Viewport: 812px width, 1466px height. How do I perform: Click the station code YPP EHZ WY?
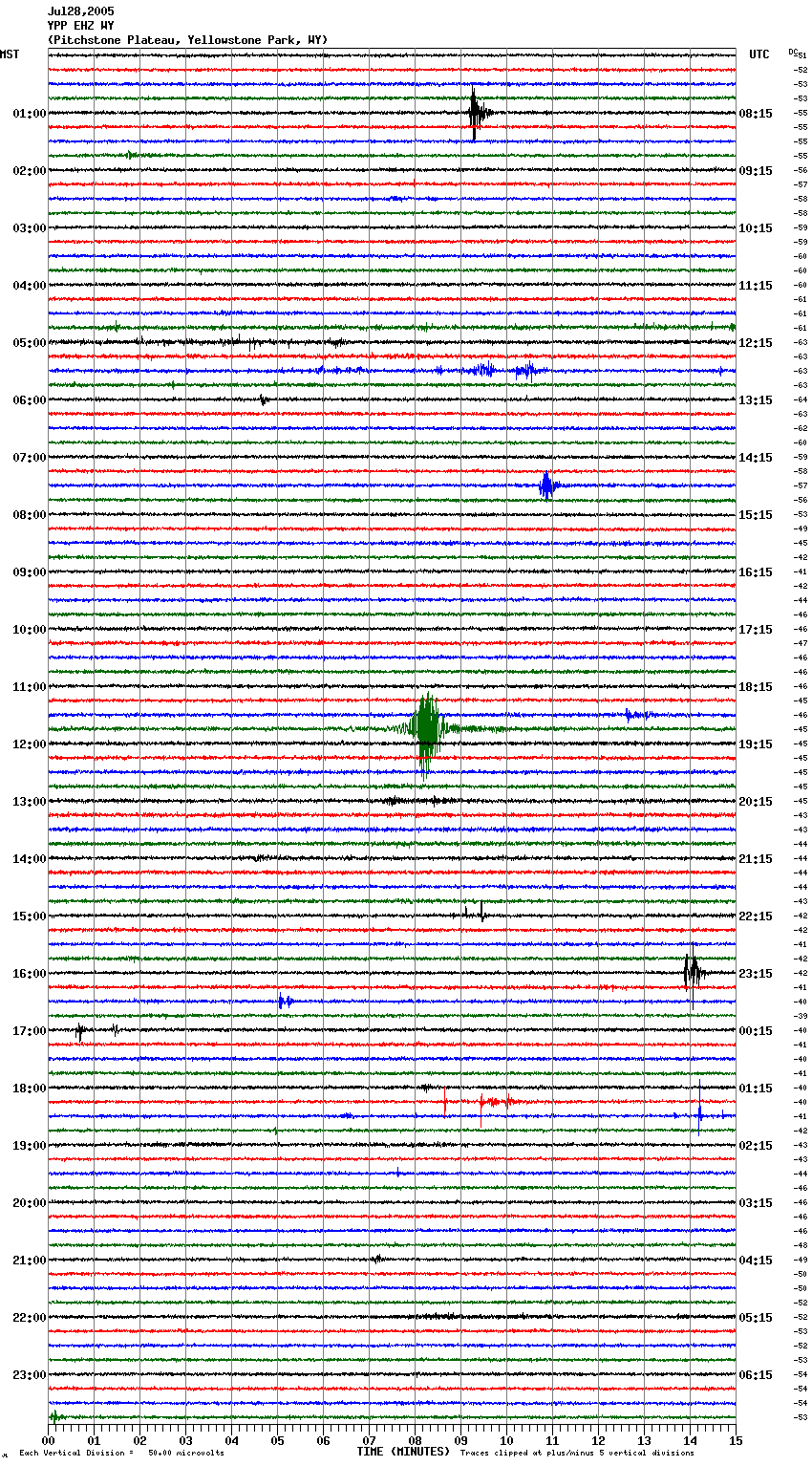81,26
